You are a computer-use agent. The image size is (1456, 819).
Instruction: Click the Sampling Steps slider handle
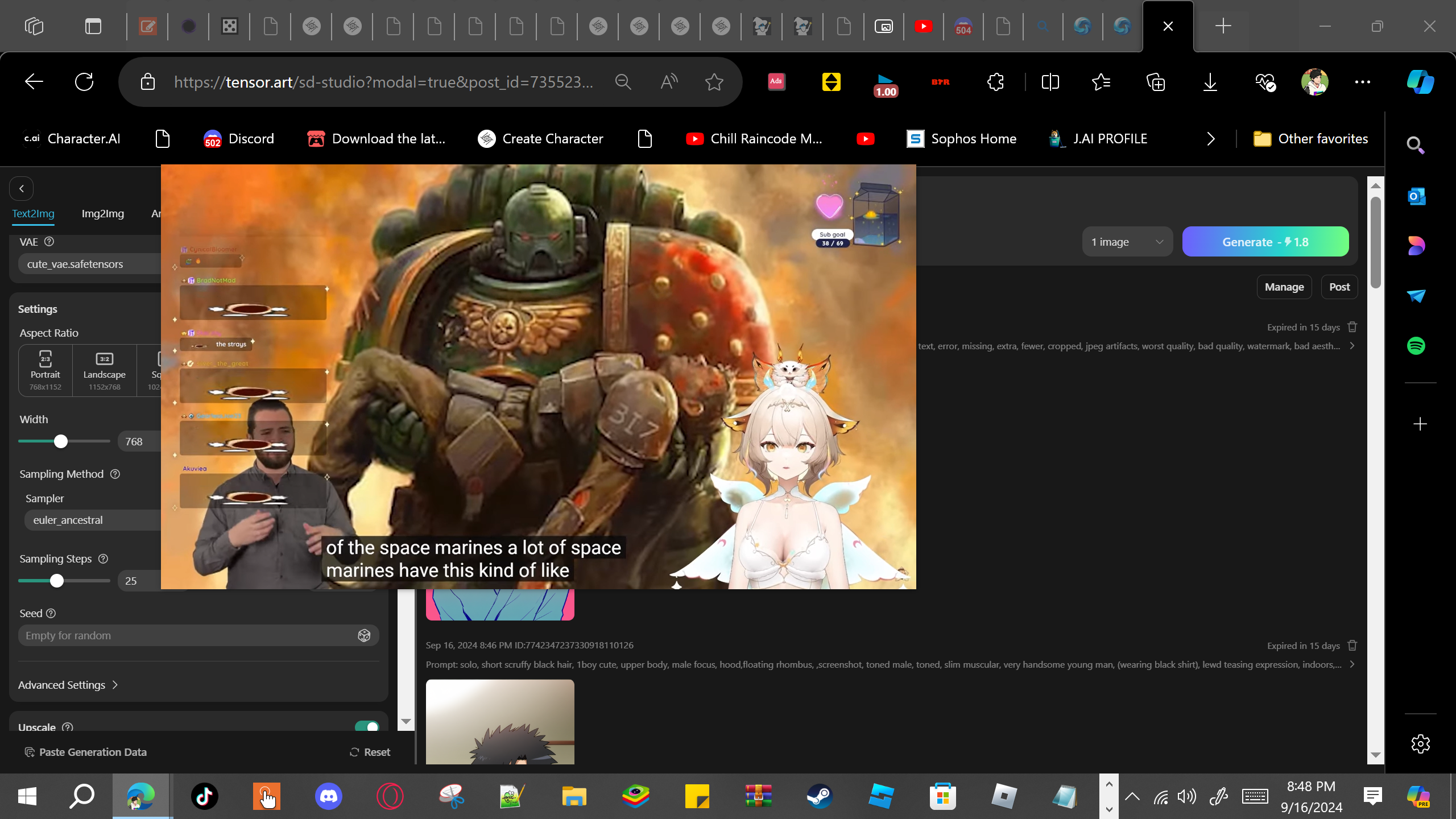pos(56,581)
